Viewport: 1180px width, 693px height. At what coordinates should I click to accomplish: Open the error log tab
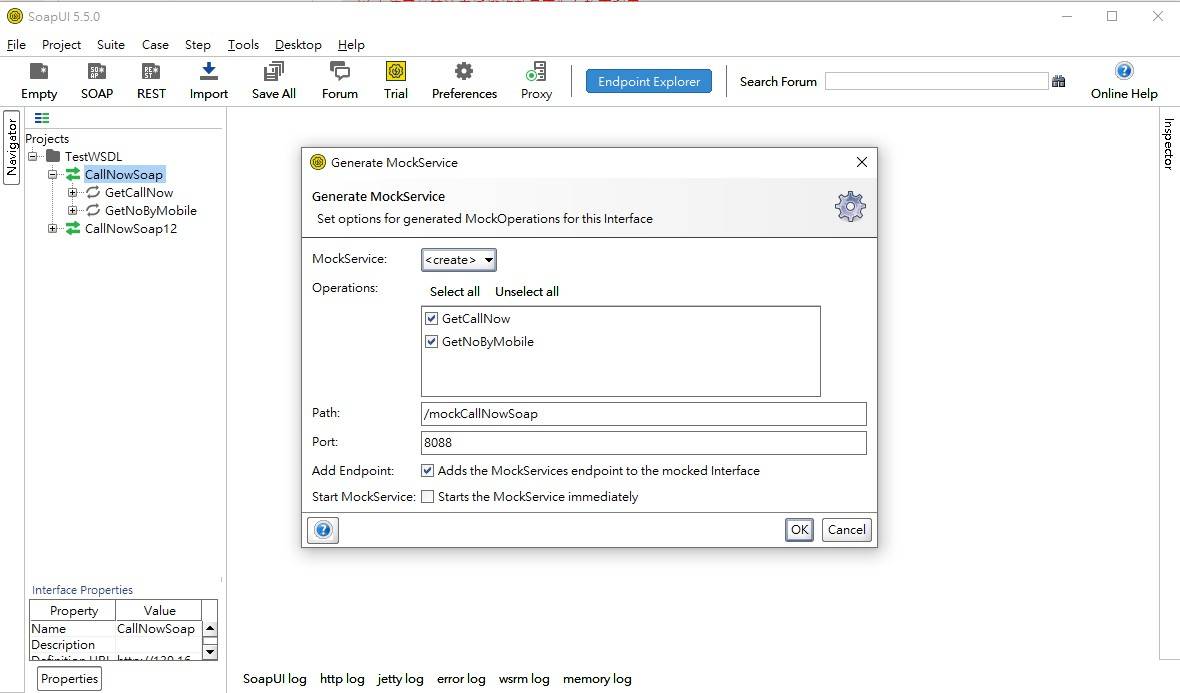[x=461, y=679]
